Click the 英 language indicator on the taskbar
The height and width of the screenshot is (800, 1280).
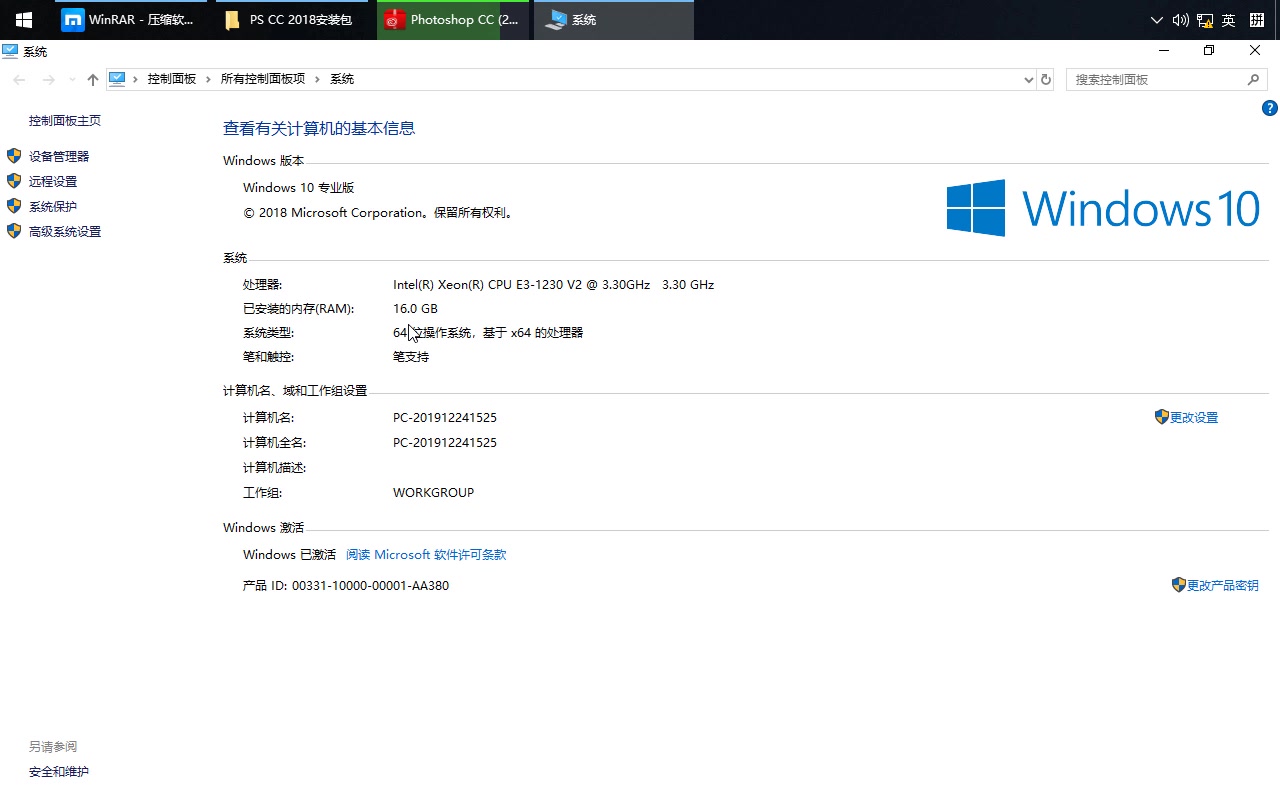(x=1228, y=19)
